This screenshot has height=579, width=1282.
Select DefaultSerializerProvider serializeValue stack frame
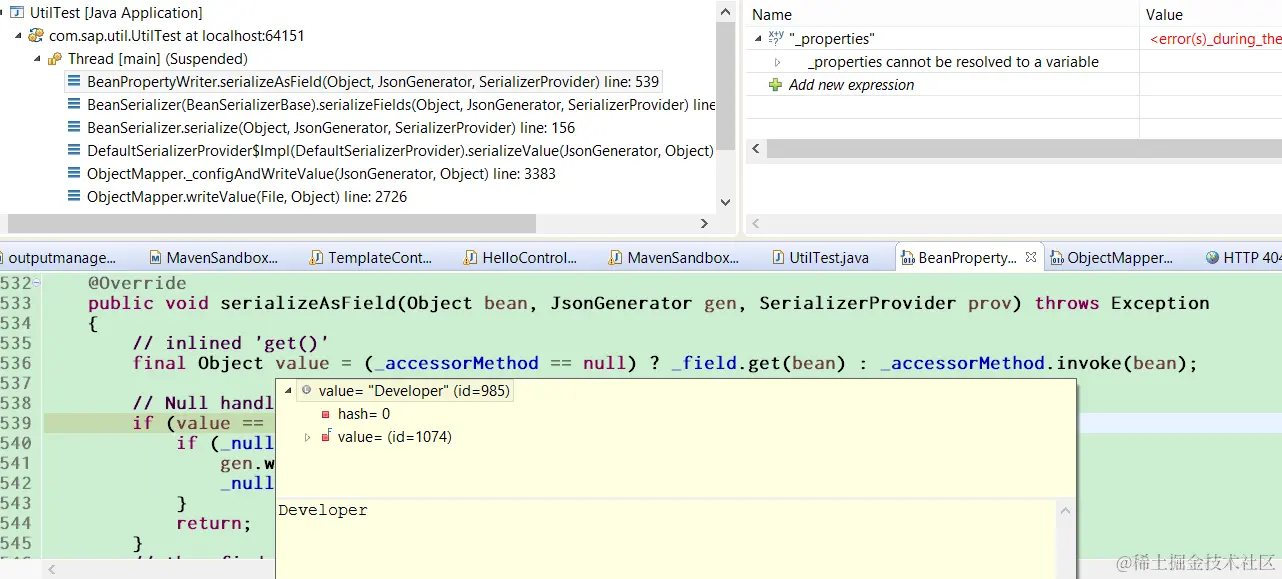[392, 151]
